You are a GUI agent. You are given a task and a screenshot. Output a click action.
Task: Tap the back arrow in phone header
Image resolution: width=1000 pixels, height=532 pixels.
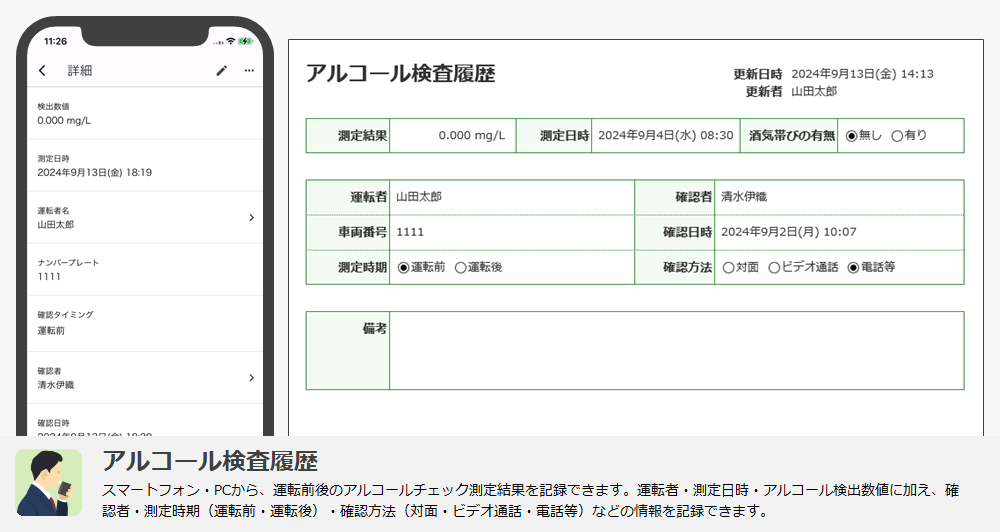42,71
